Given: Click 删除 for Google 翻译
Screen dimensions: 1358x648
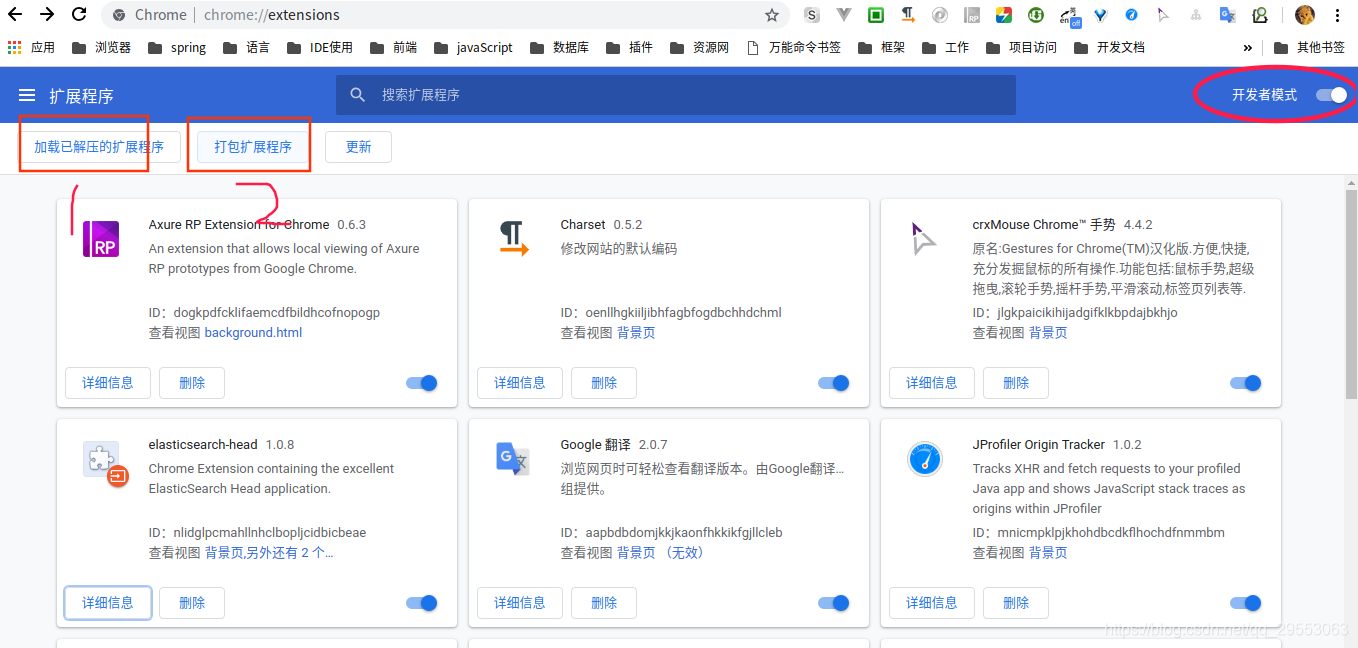Looking at the screenshot, I should tap(604, 603).
